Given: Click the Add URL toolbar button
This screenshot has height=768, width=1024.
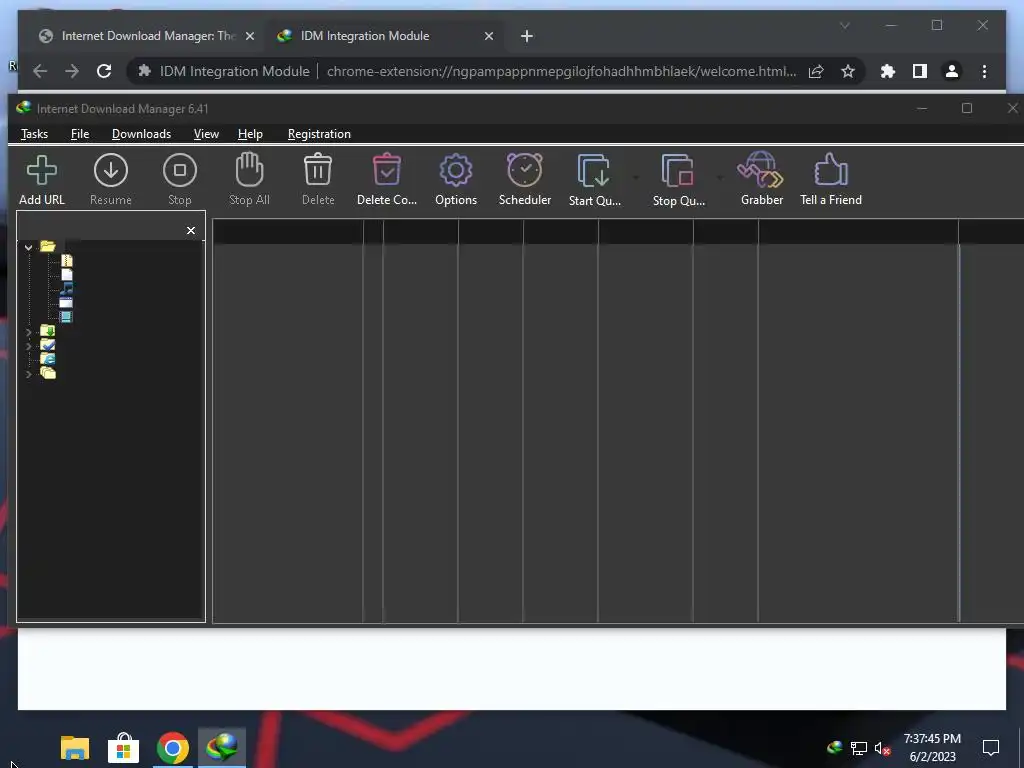Looking at the screenshot, I should 42,180.
